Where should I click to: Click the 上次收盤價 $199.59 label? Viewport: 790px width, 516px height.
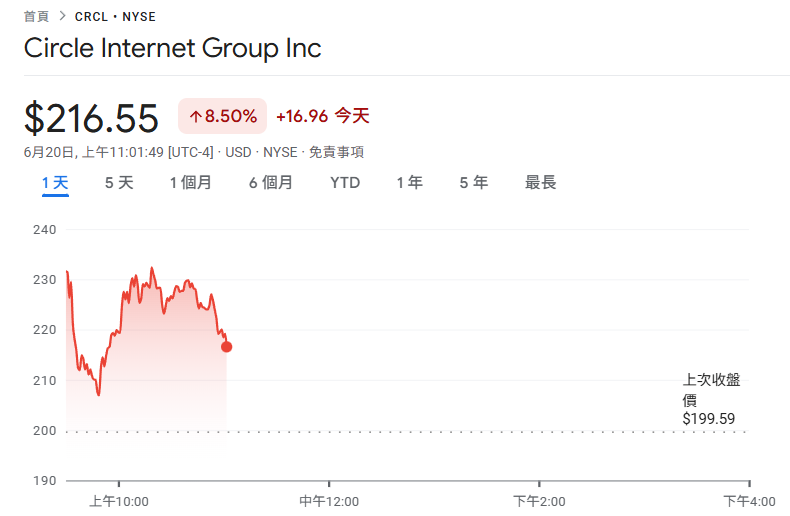[x=711, y=399]
